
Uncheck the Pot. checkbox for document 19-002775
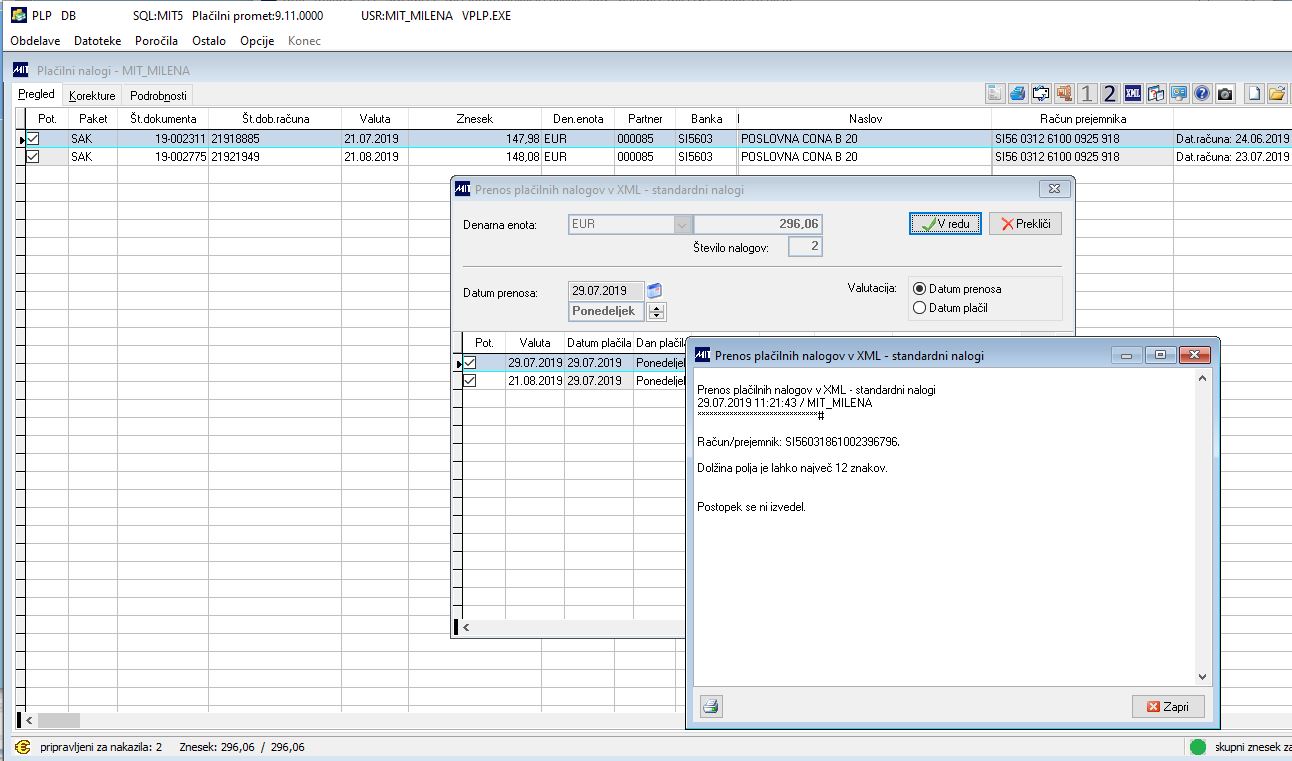(33, 157)
